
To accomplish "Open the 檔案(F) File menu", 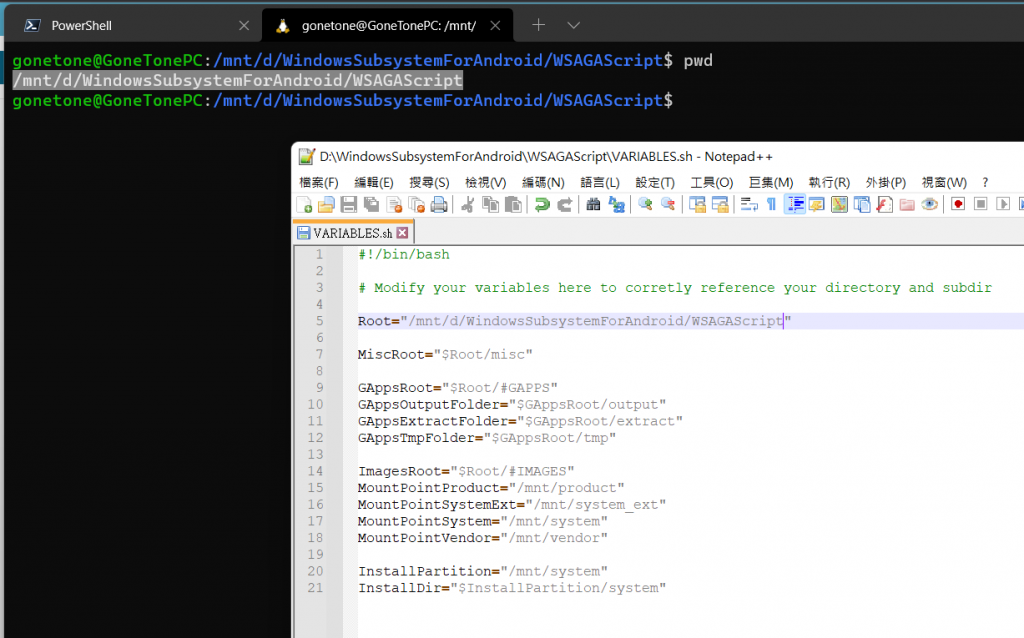I will [x=319, y=182].
